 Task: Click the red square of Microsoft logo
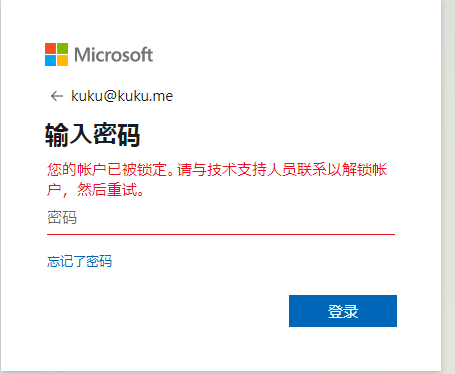(51, 48)
